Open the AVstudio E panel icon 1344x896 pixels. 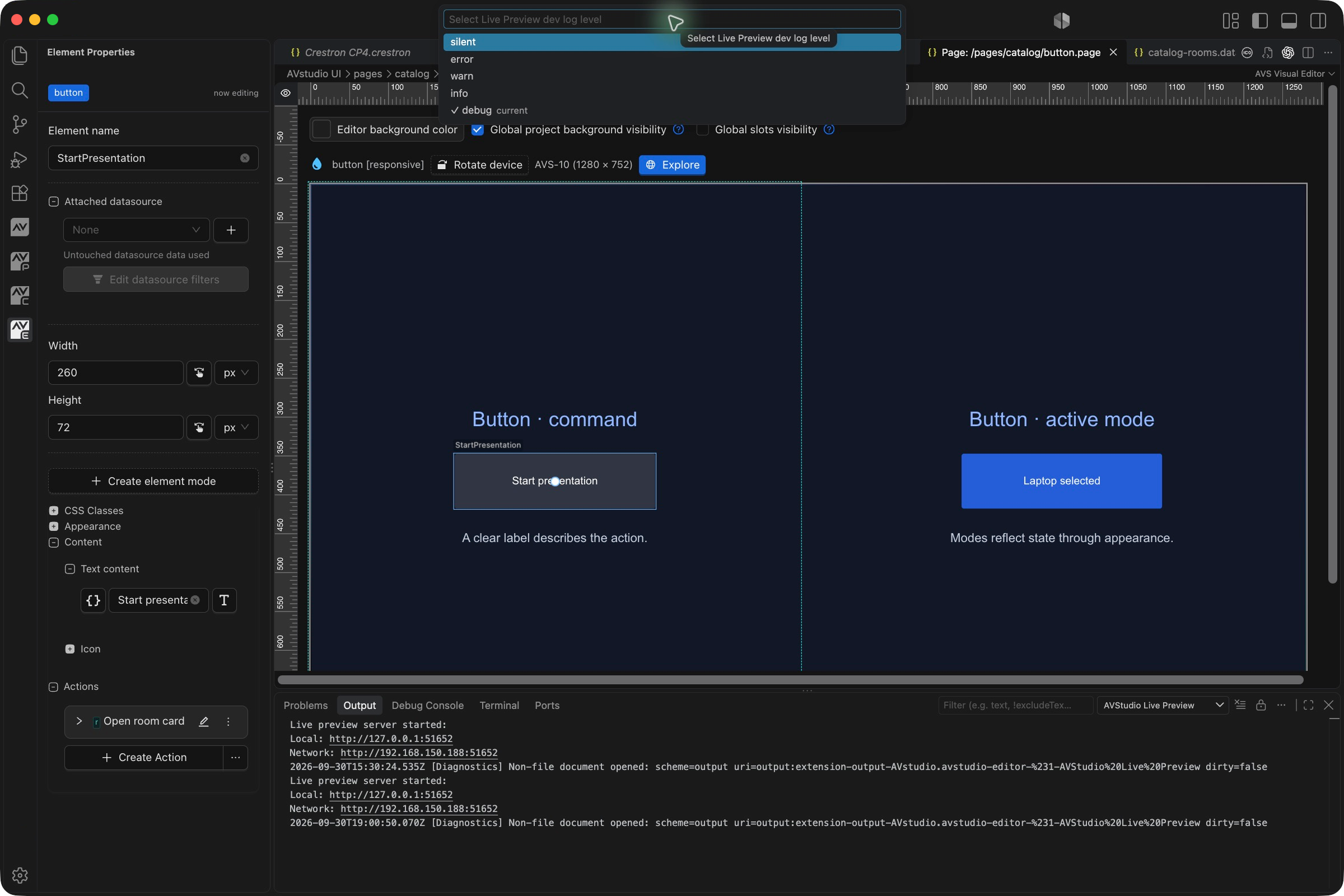coord(20,330)
